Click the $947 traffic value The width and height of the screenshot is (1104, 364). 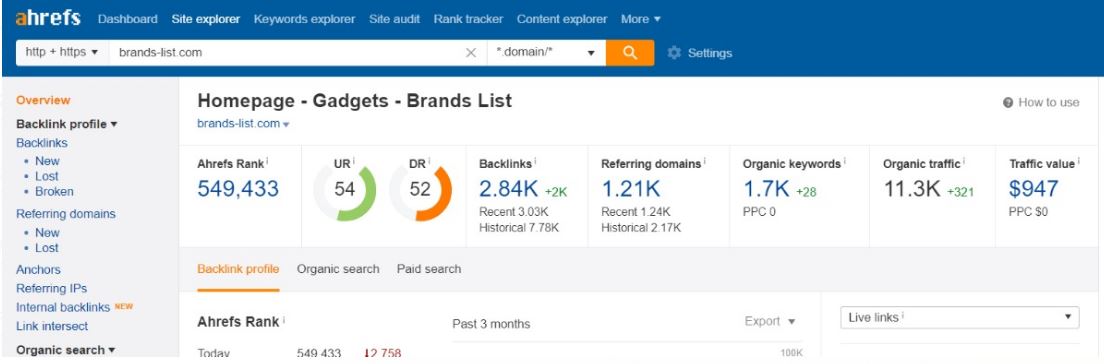tap(1033, 189)
